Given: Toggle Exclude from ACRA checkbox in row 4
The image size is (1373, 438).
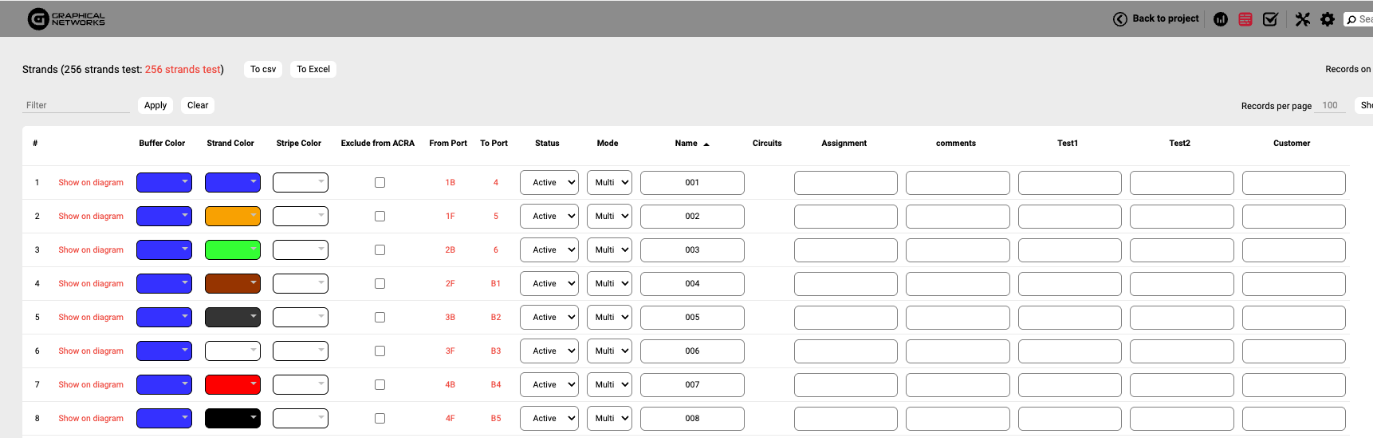Looking at the screenshot, I should (x=379, y=284).
